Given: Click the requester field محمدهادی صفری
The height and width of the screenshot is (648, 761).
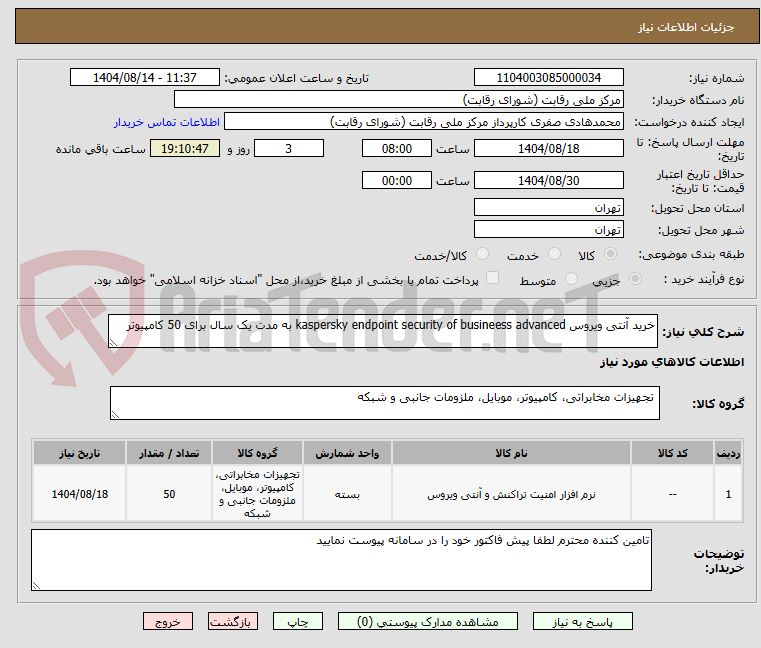Looking at the screenshot, I should pos(424,121).
